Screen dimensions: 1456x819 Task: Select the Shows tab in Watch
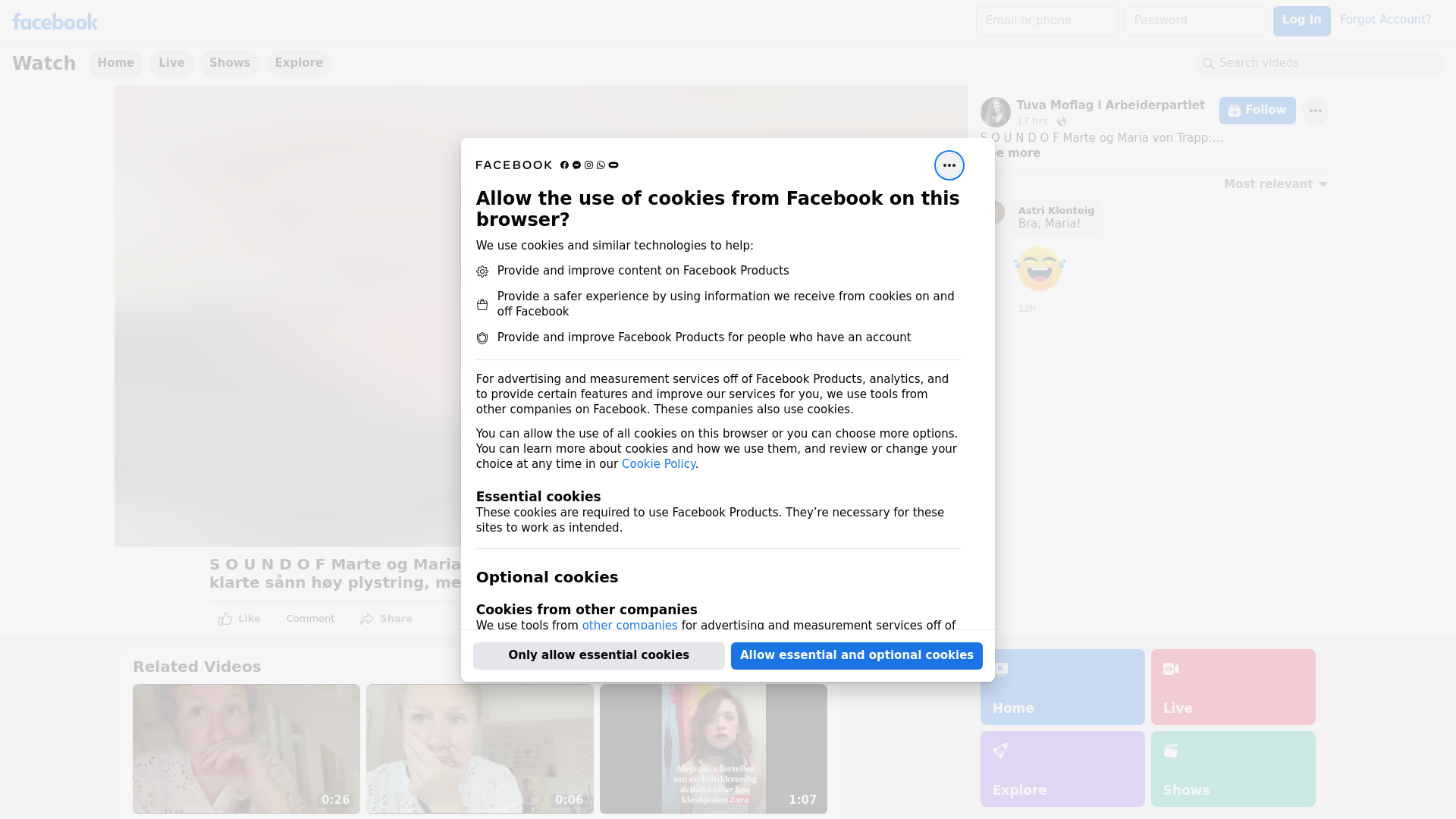click(x=230, y=64)
